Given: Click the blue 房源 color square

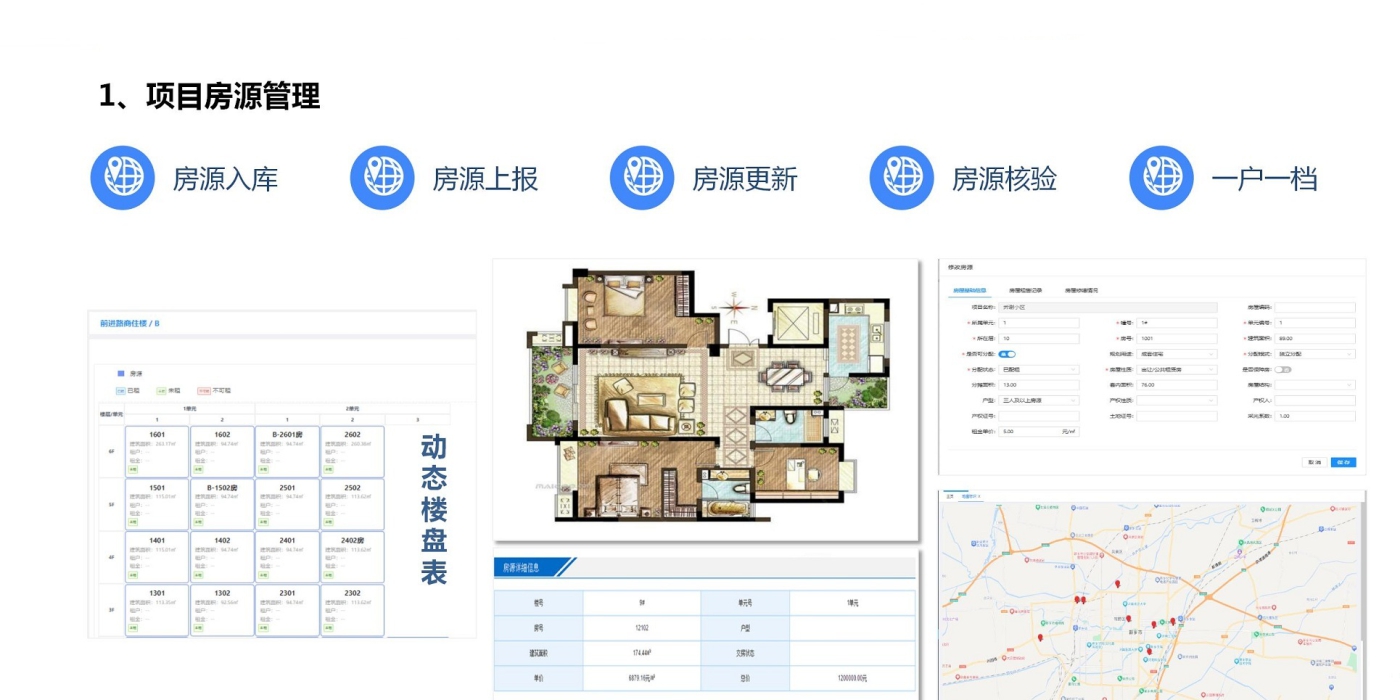Looking at the screenshot, I should pos(120,372).
